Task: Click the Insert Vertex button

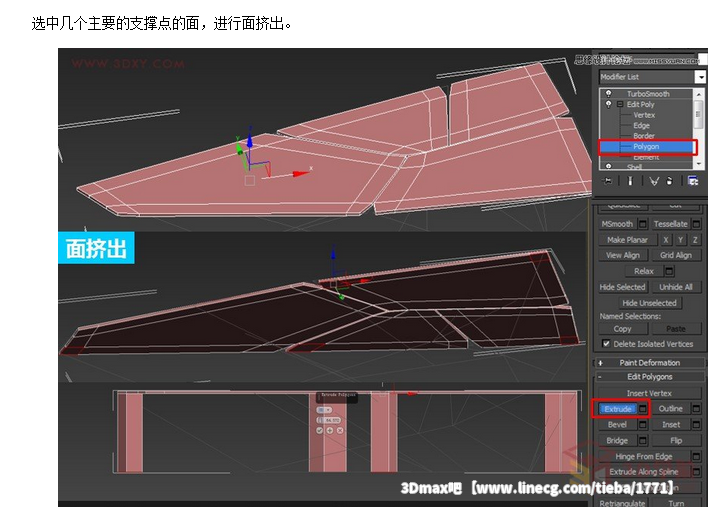Action: click(649, 393)
